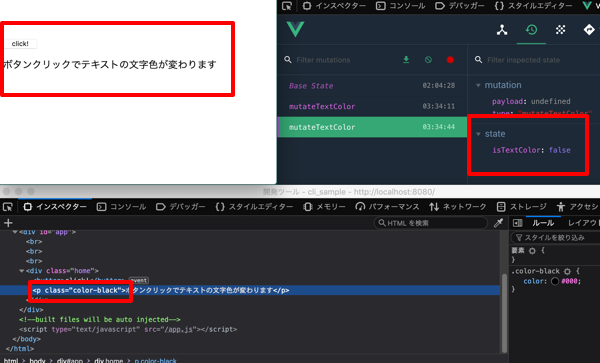Image resolution: width=600 pixels, height=363 pixels.
Task: Click the top panel element picker icon
Action: (287, 6)
